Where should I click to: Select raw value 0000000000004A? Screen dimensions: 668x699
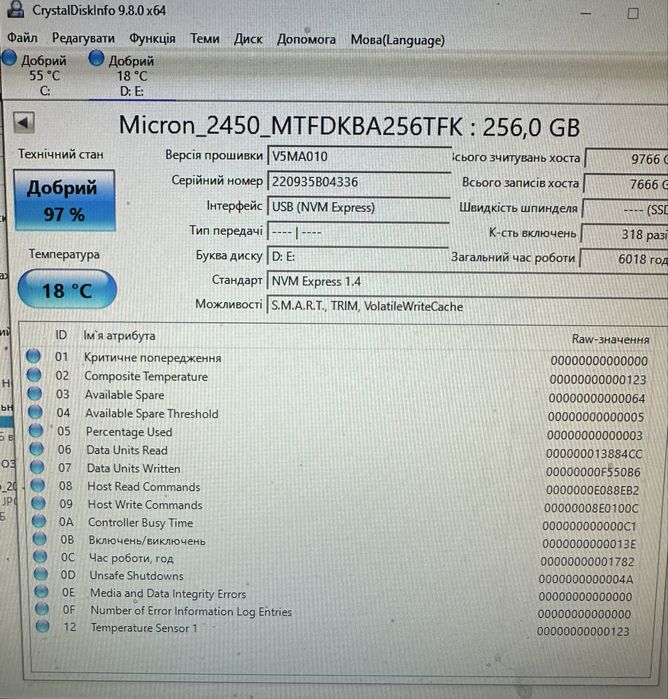[586, 579]
